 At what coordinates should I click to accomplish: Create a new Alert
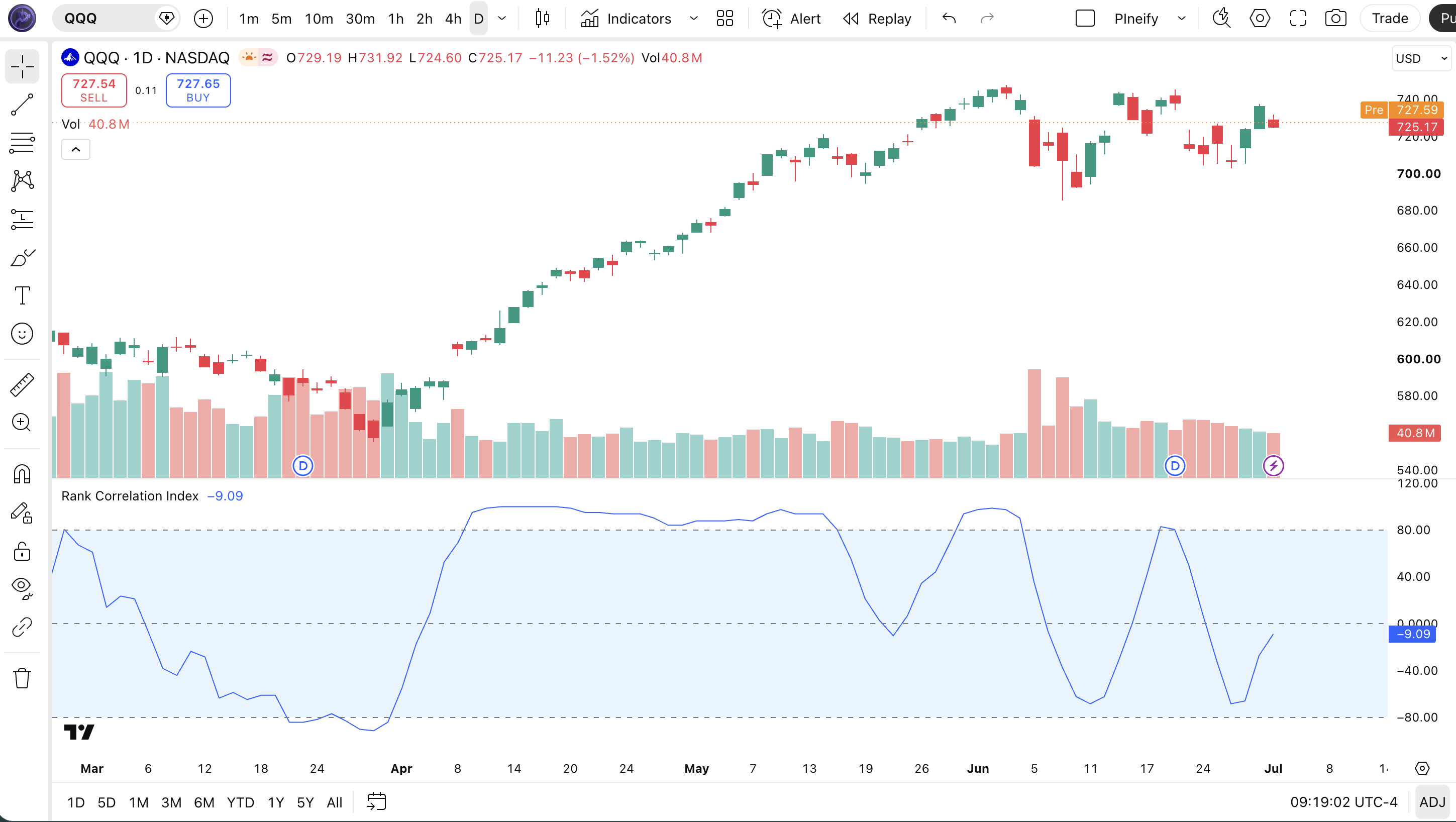(791, 18)
